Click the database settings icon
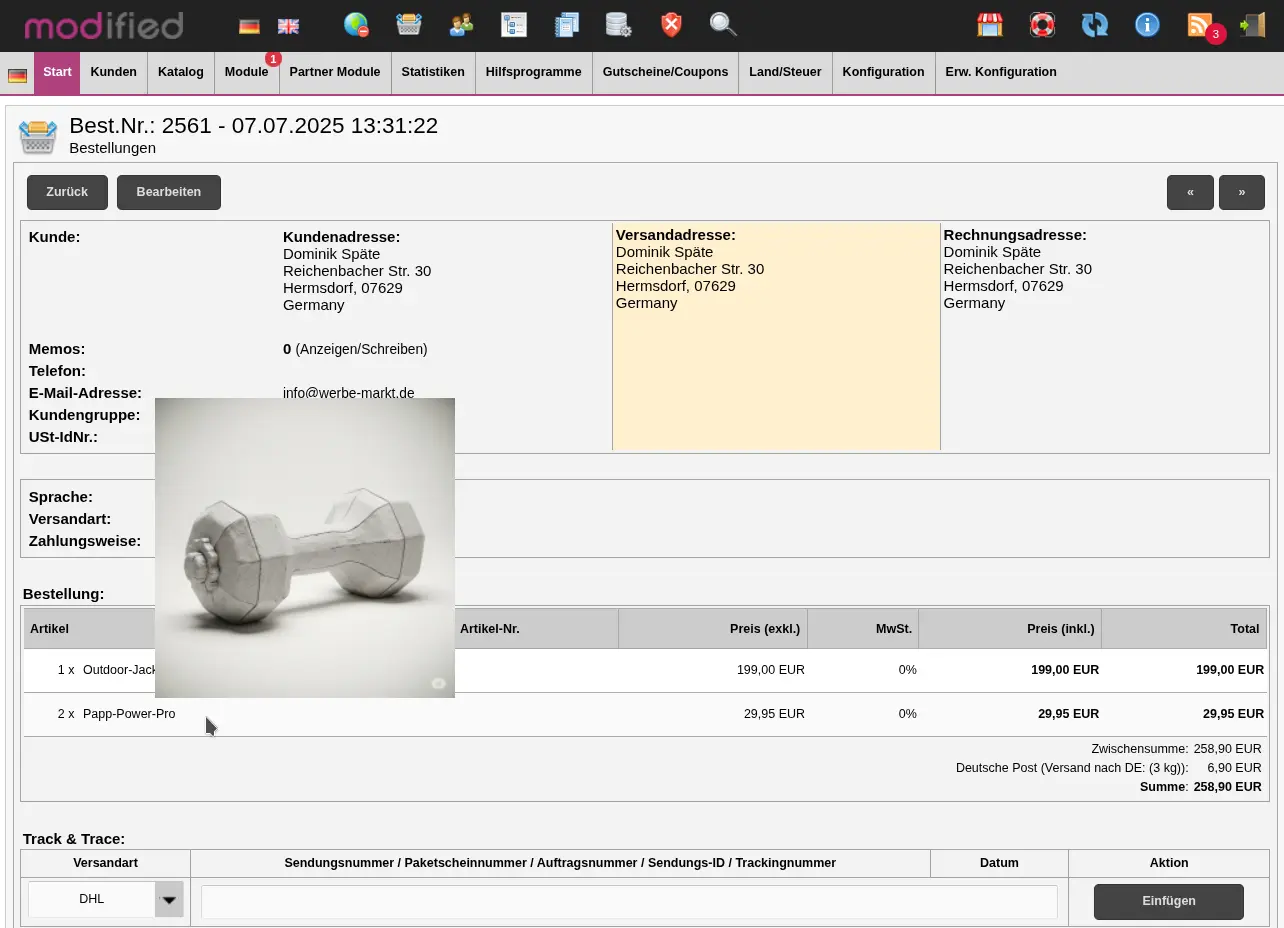1284x928 pixels. coord(618,25)
